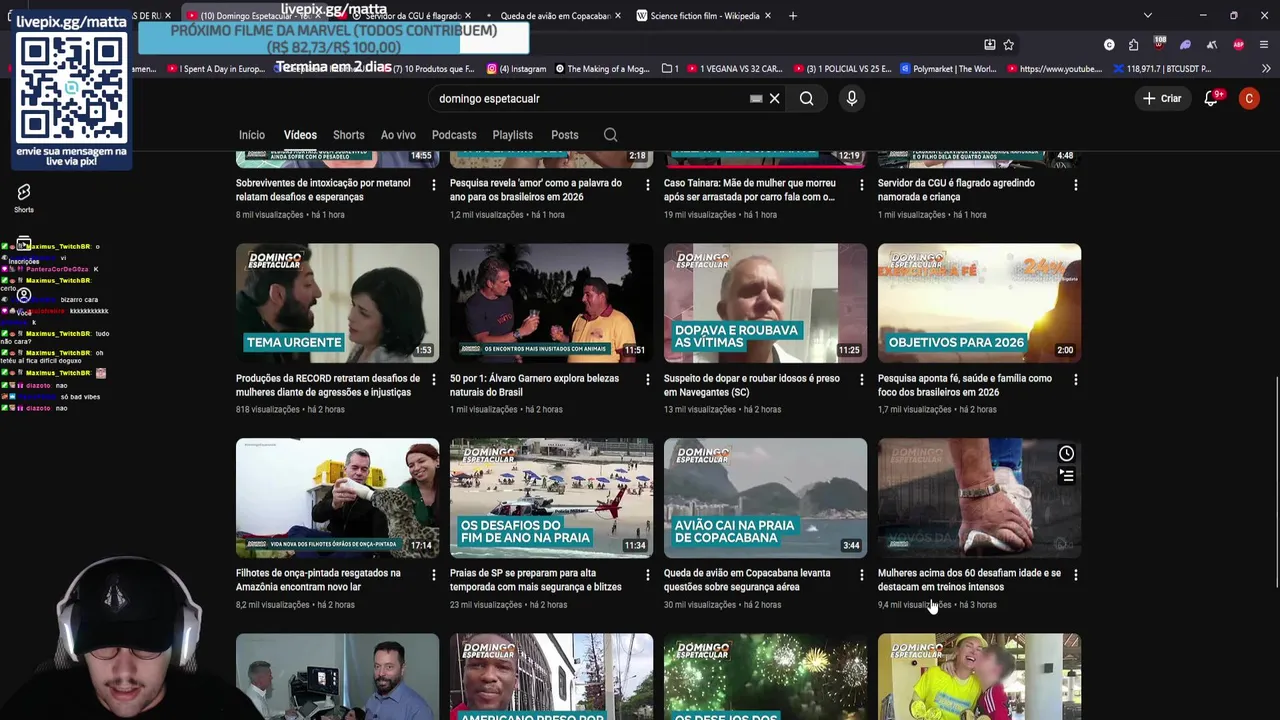Open the Ao vivo tab

point(398,135)
